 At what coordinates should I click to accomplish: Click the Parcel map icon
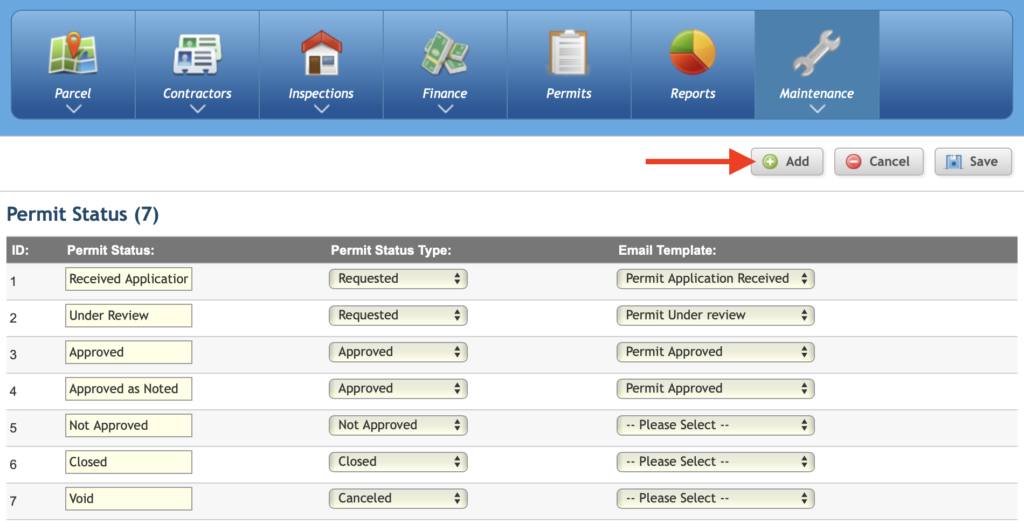pos(73,53)
